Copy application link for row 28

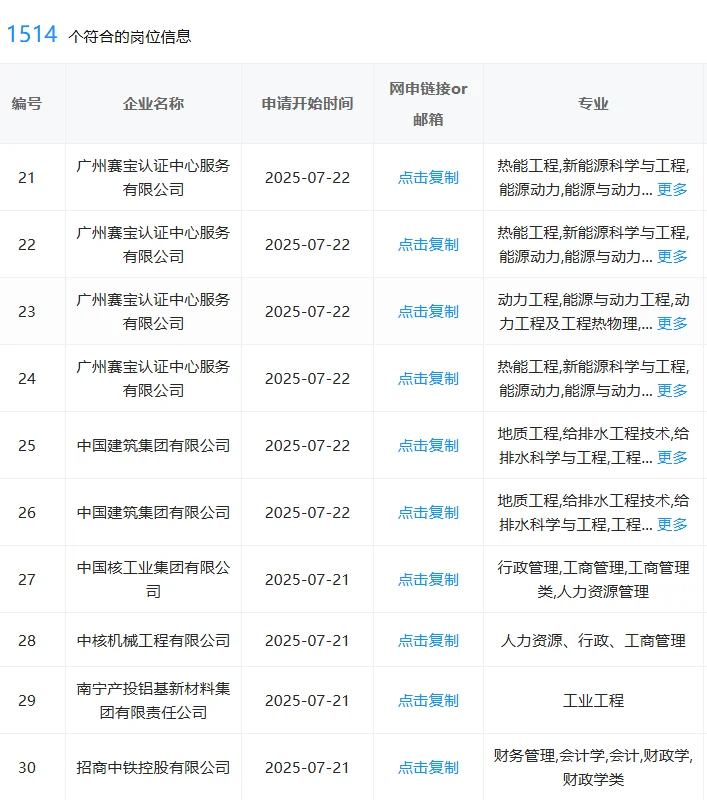pyautogui.click(x=428, y=640)
